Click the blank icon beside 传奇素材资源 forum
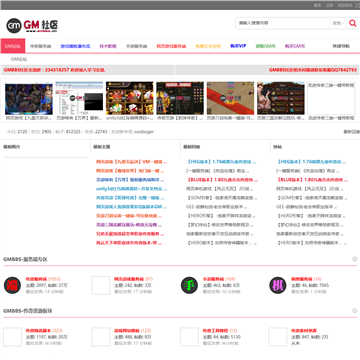 (x=277, y=337)
